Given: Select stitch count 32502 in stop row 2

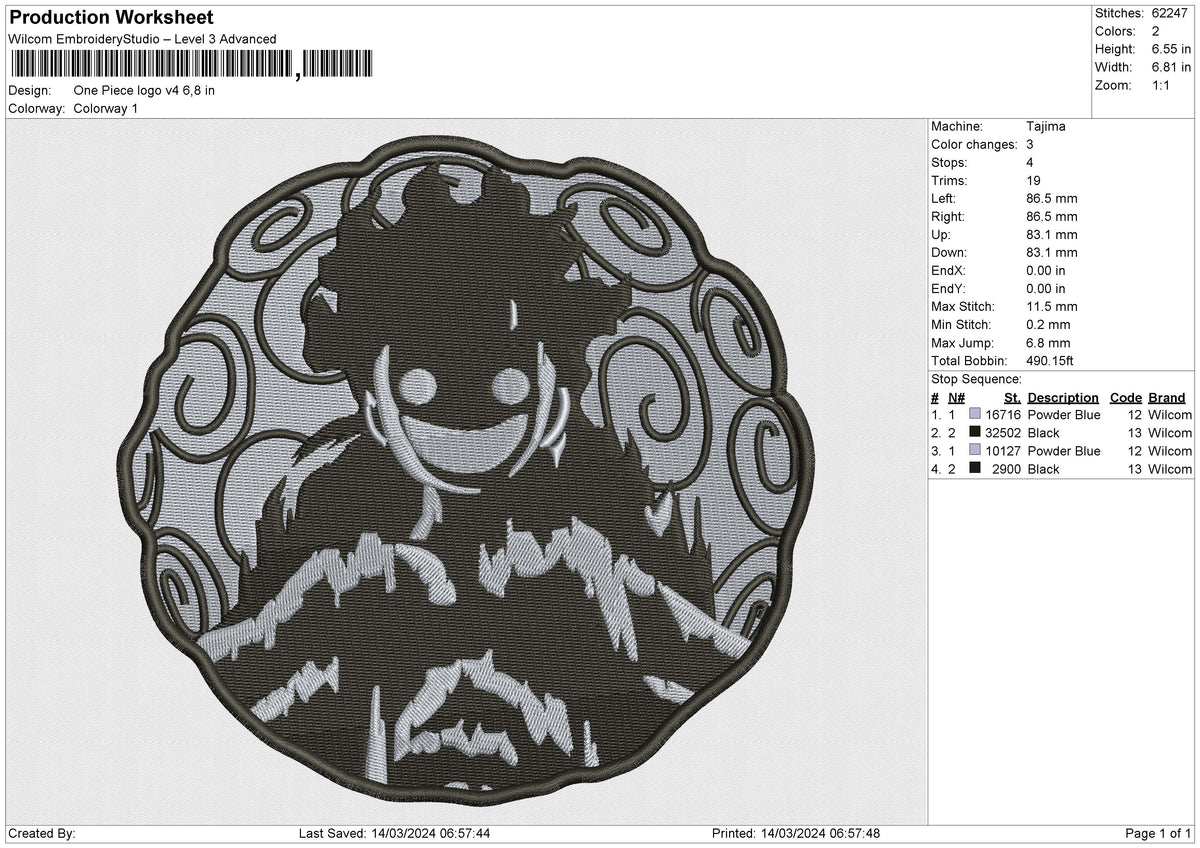Looking at the screenshot, I should click(x=1002, y=433).
